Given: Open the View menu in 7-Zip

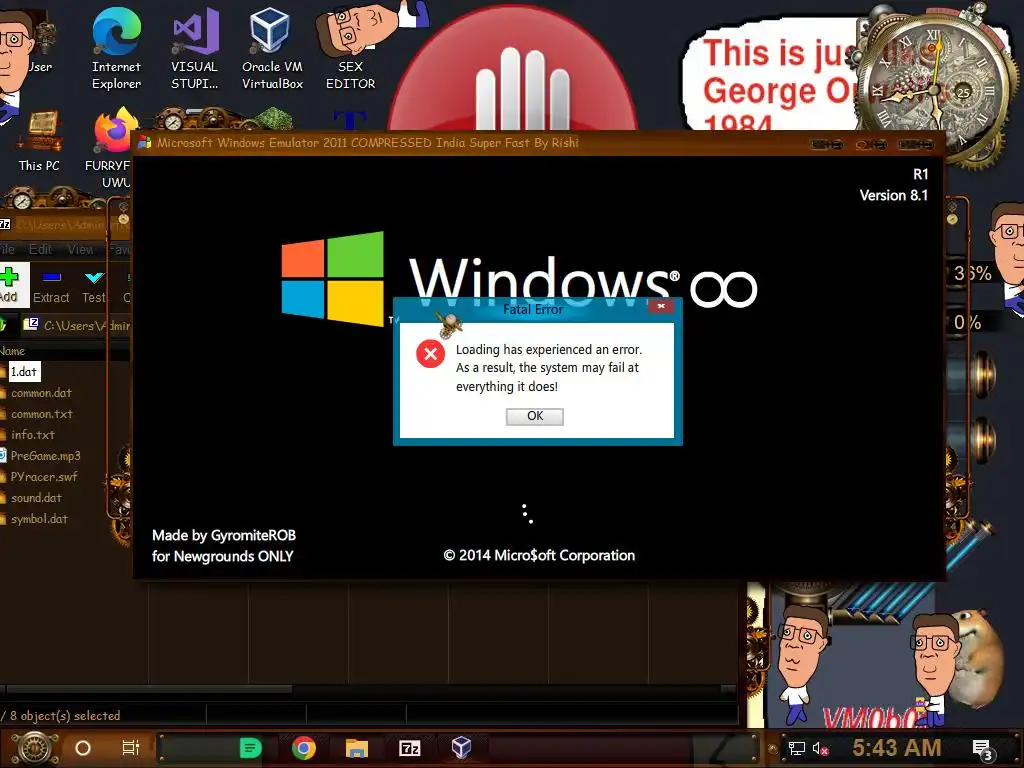Looking at the screenshot, I should 80,249.
